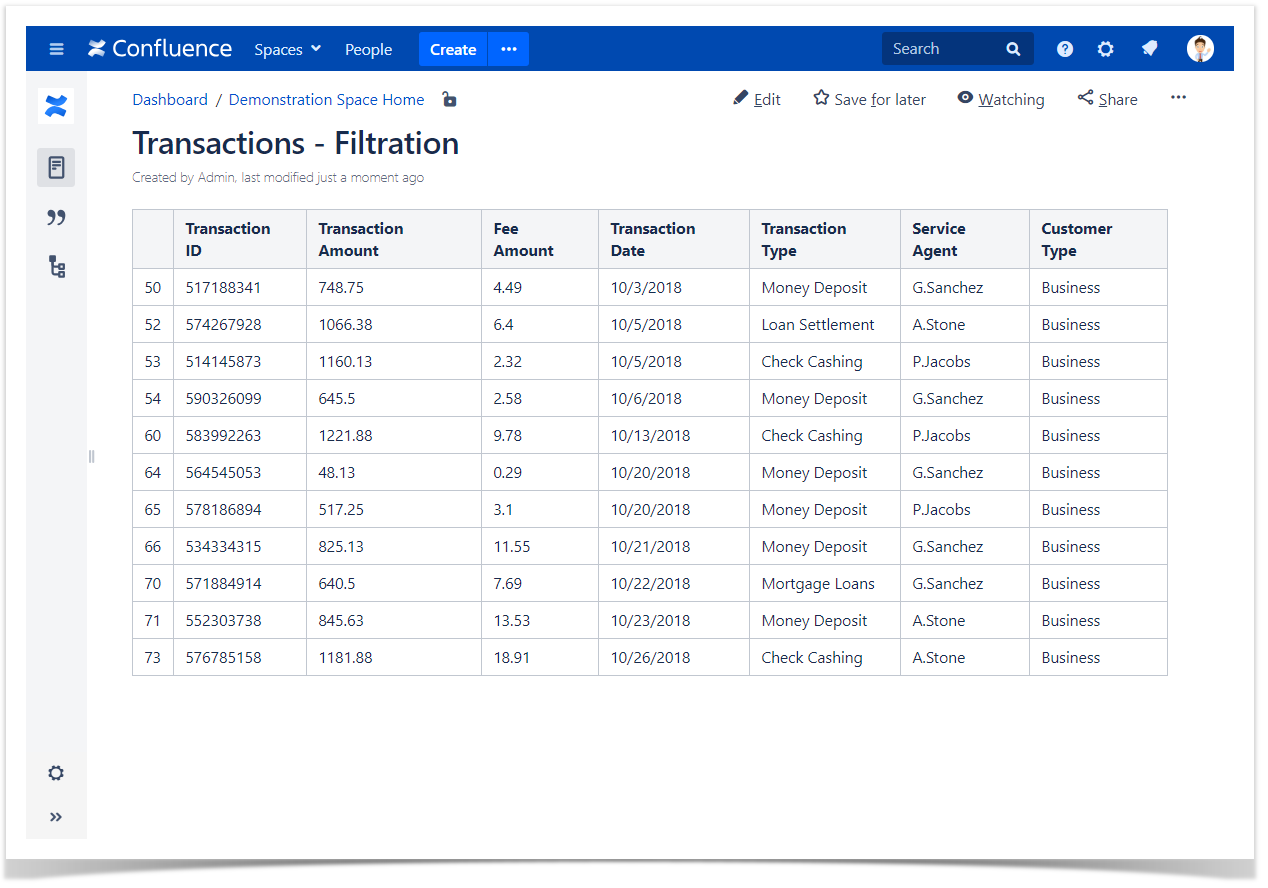Expand the sidebar with double chevron

tap(56, 817)
